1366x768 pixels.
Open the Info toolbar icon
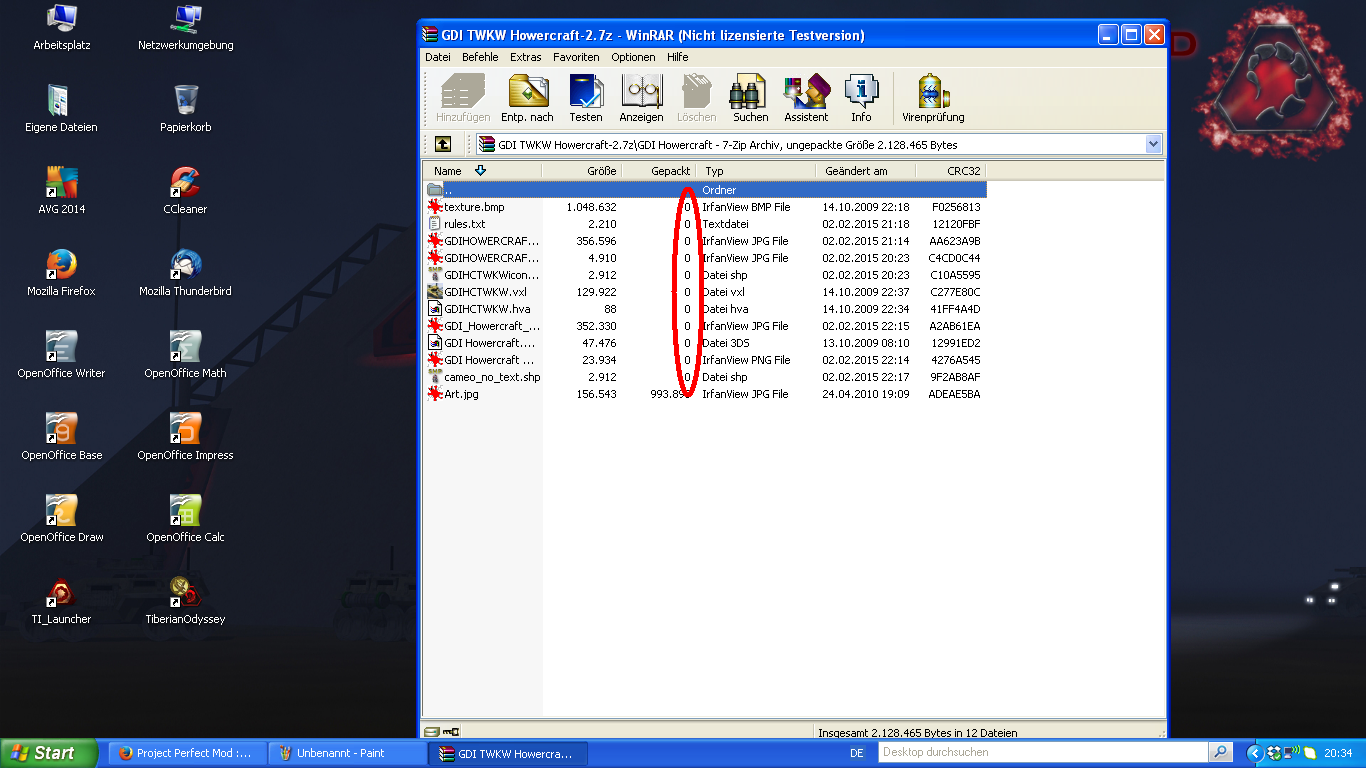(861, 98)
